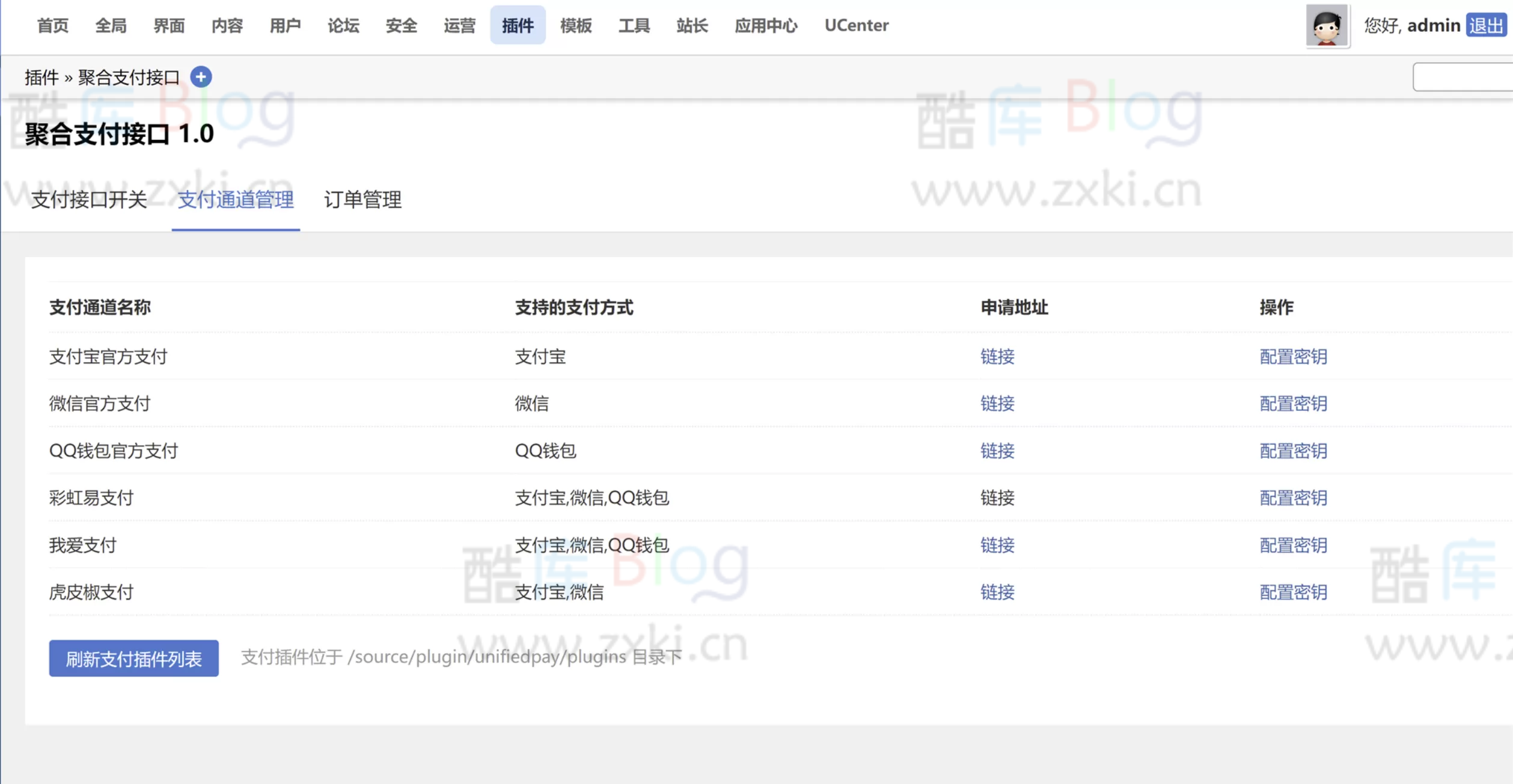The image size is (1513, 784).
Task: Click 配置密钥 for 虎皮椒支付
Action: (1293, 592)
